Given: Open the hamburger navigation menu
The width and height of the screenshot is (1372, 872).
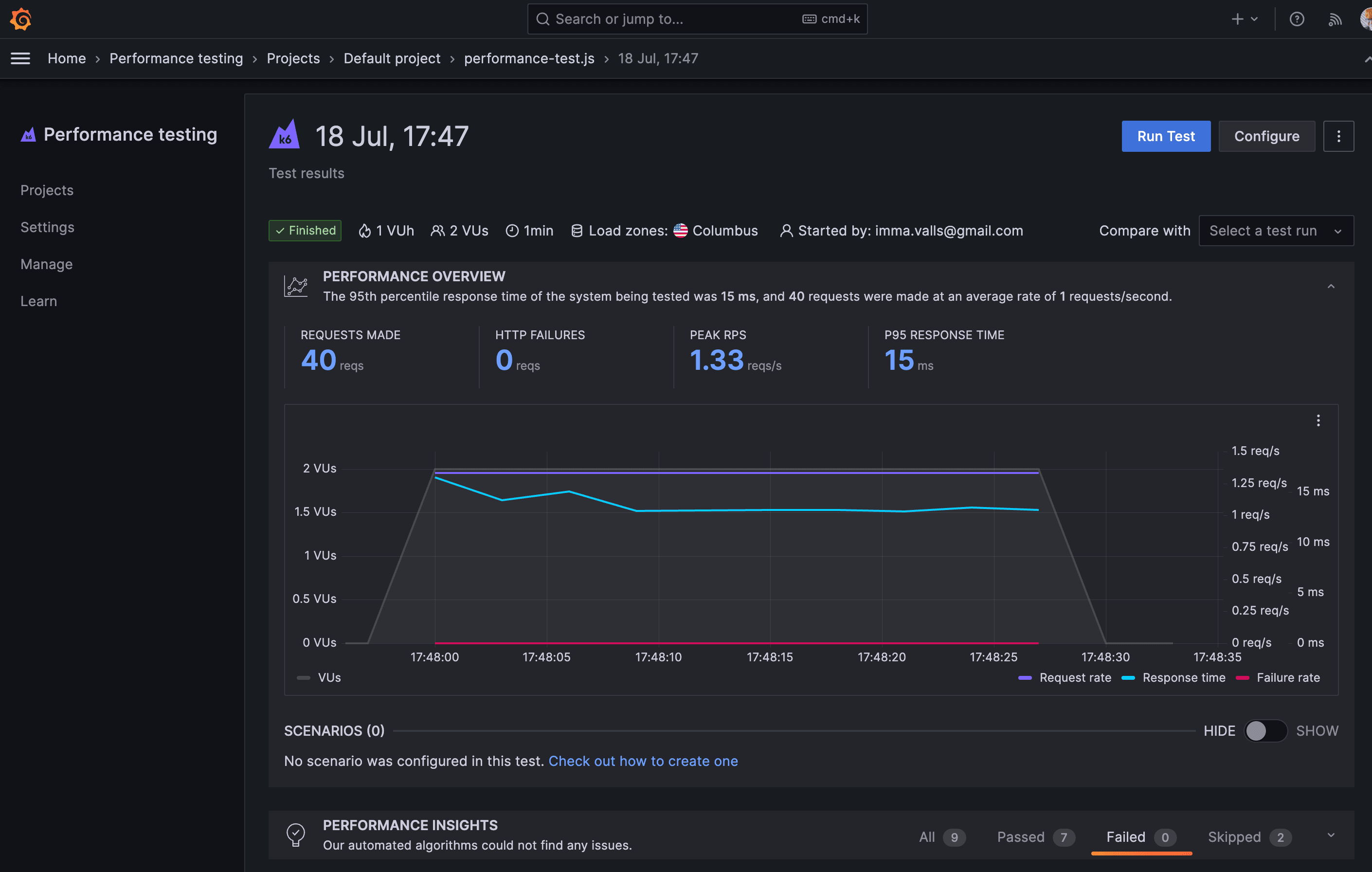Looking at the screenshot, I should [20, 58].
